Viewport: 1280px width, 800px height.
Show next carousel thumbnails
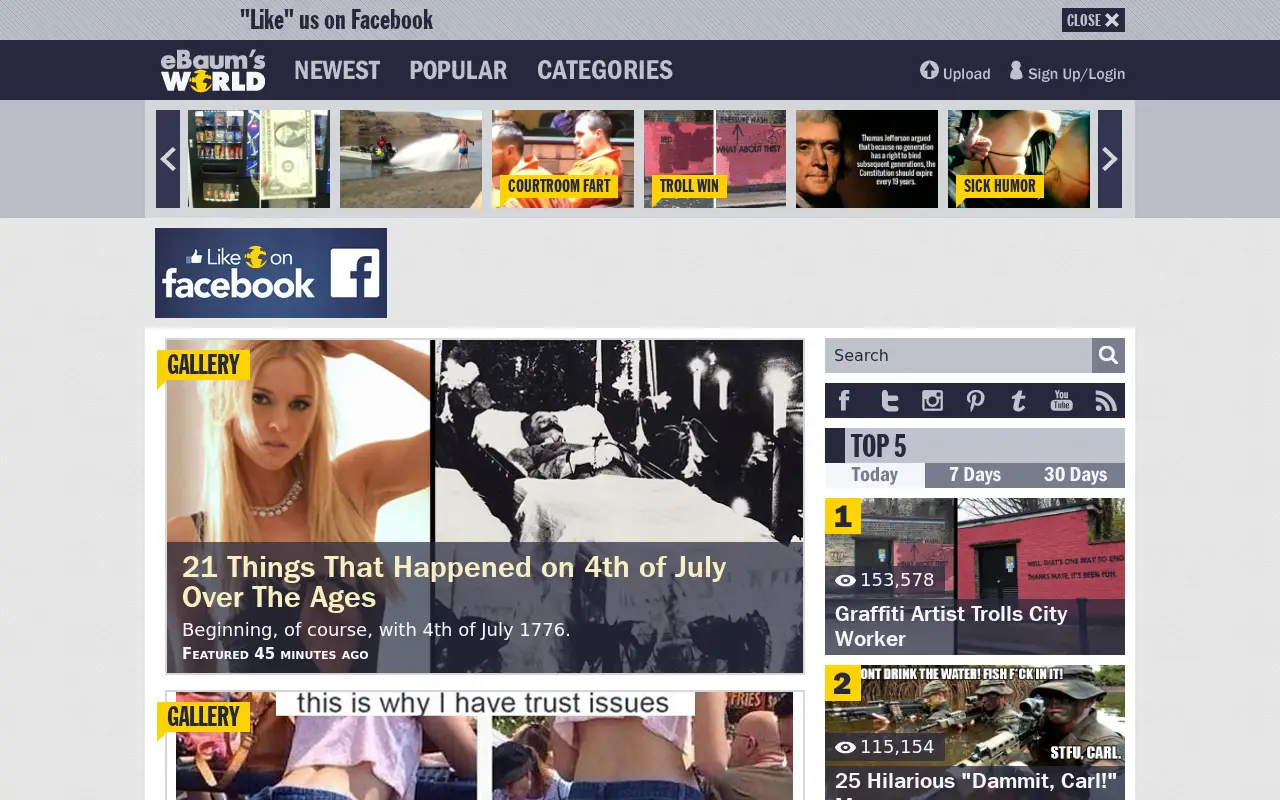(1110, 159)
